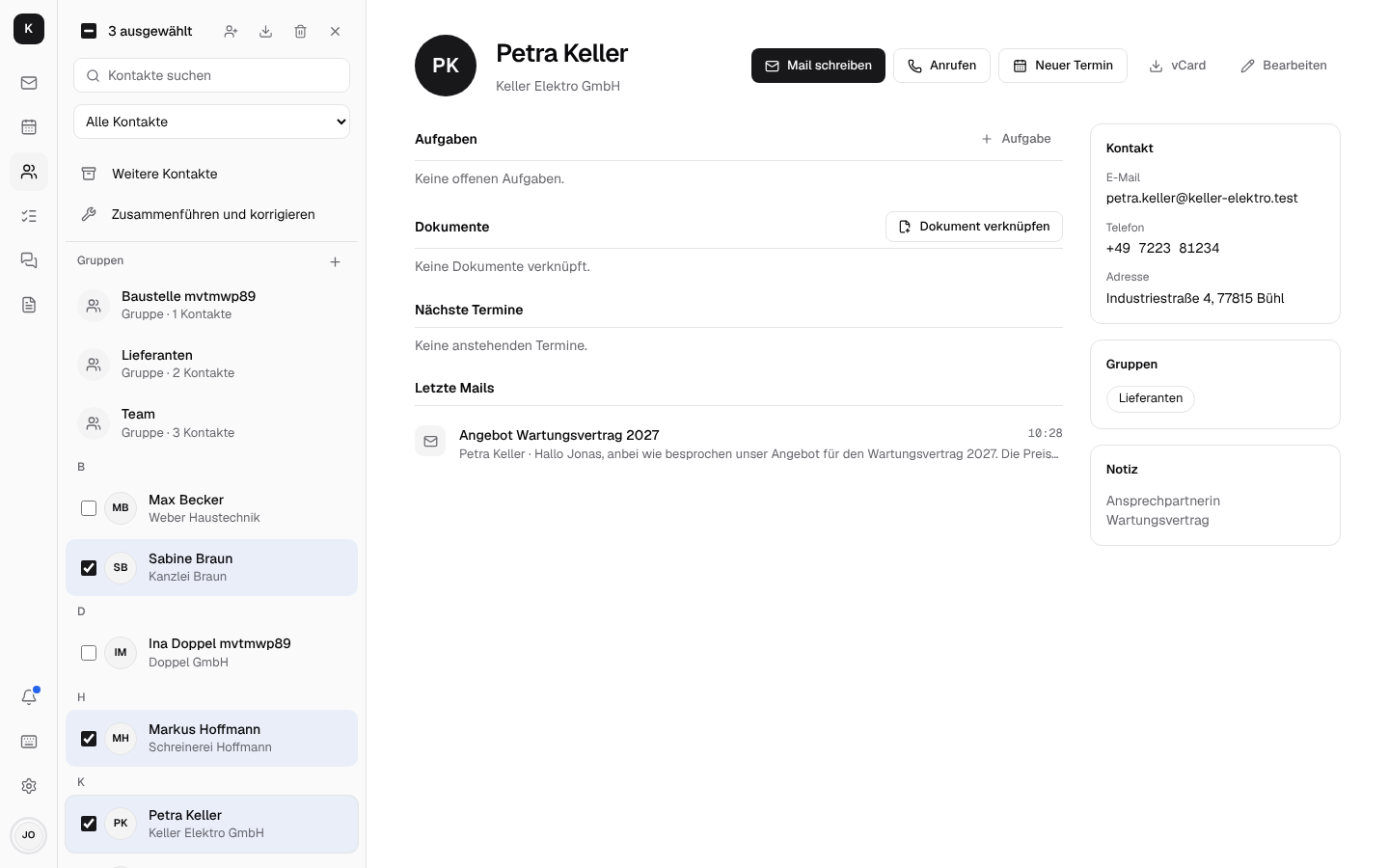
Task: Clear the selection with the X icon
Action: coord(335,31)
